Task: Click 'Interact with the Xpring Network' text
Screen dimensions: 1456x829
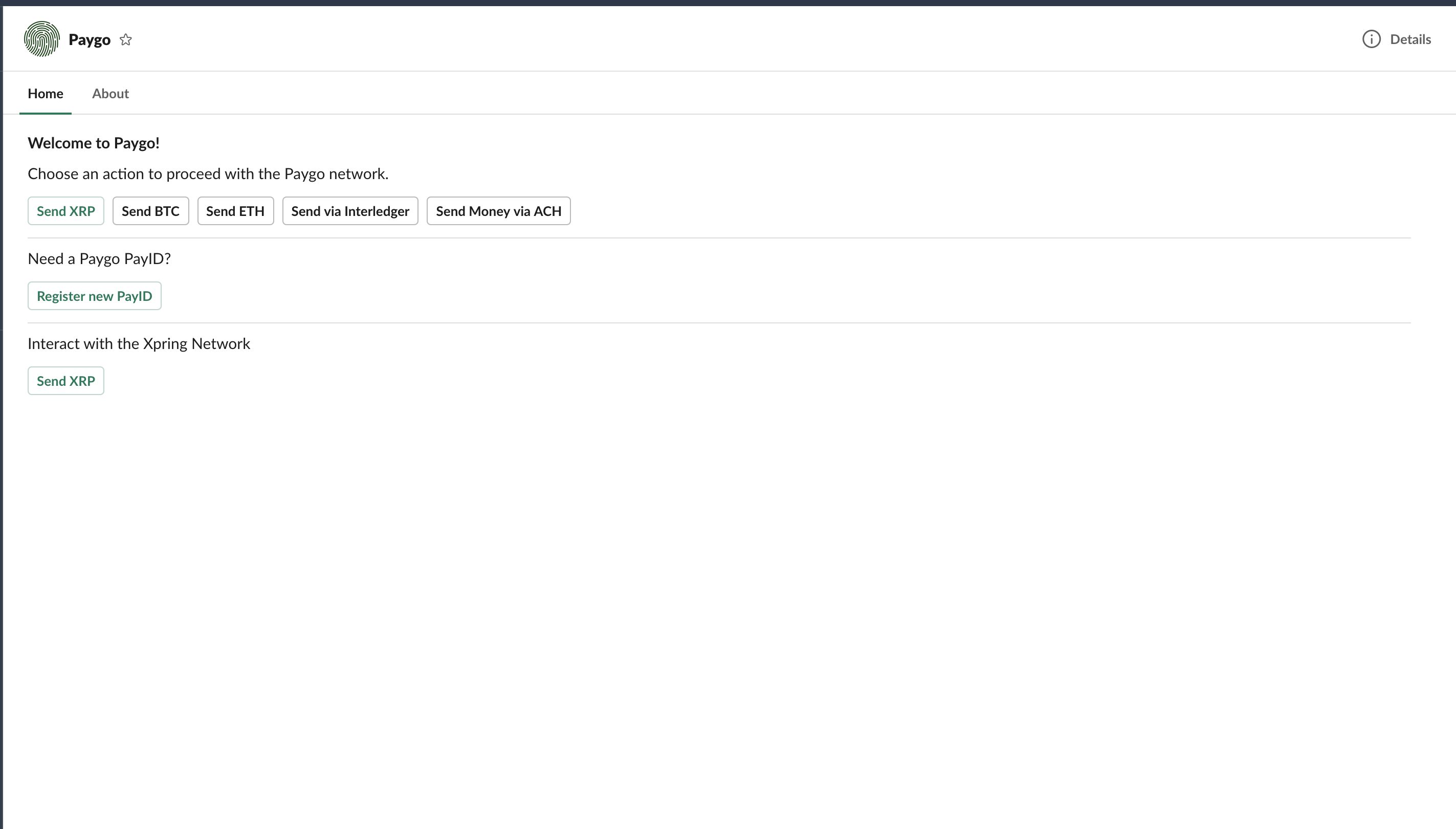Action: pyautogui.click(x=139, y=343)
